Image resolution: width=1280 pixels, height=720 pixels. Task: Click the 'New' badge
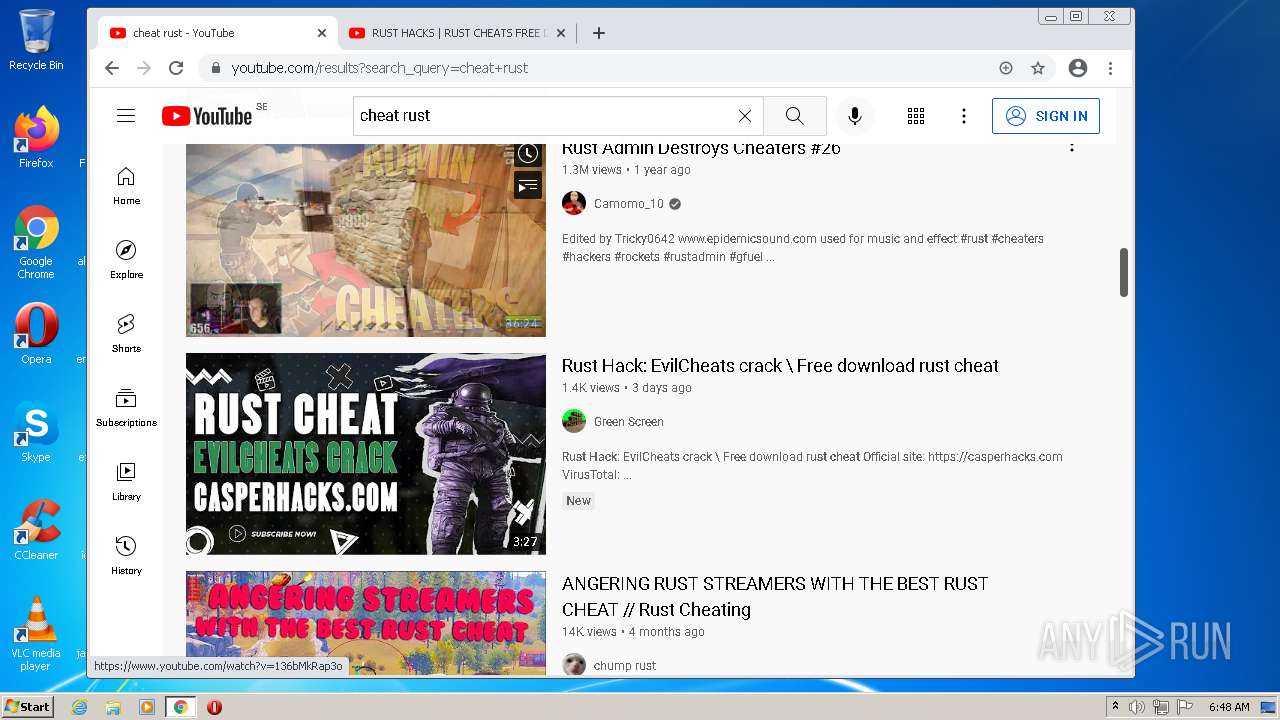578,501
